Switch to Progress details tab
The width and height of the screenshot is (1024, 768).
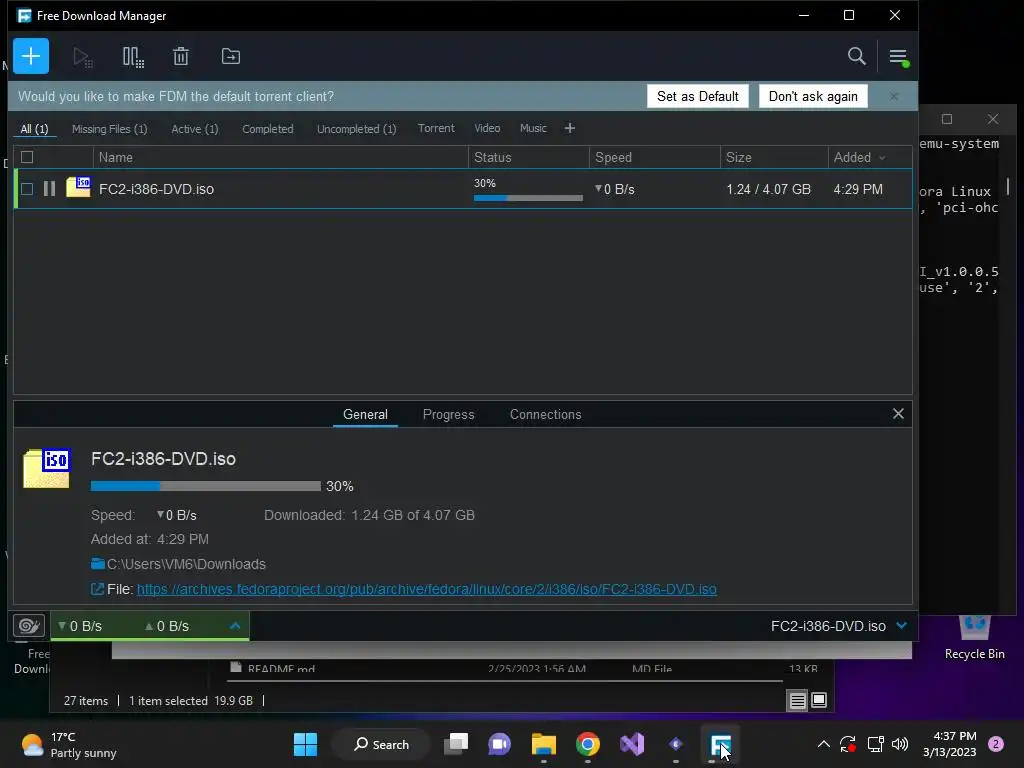pyautogui.click(x=449, y=414)
